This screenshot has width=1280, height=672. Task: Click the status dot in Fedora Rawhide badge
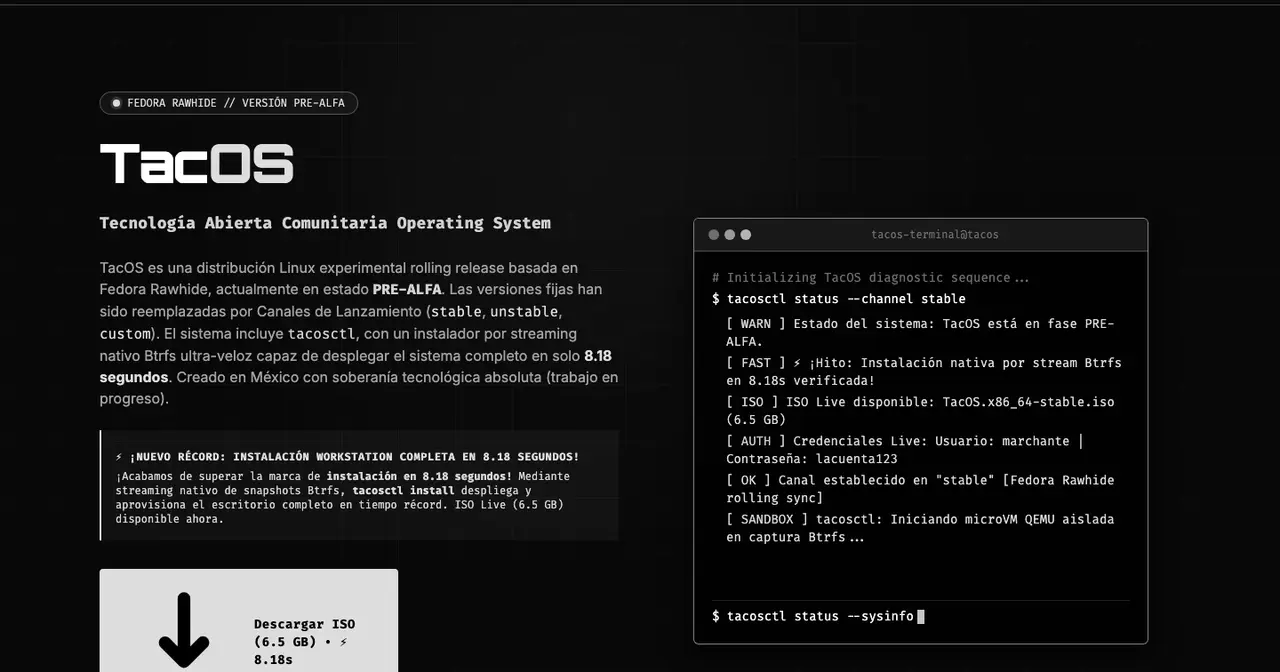tap(116, 103)
